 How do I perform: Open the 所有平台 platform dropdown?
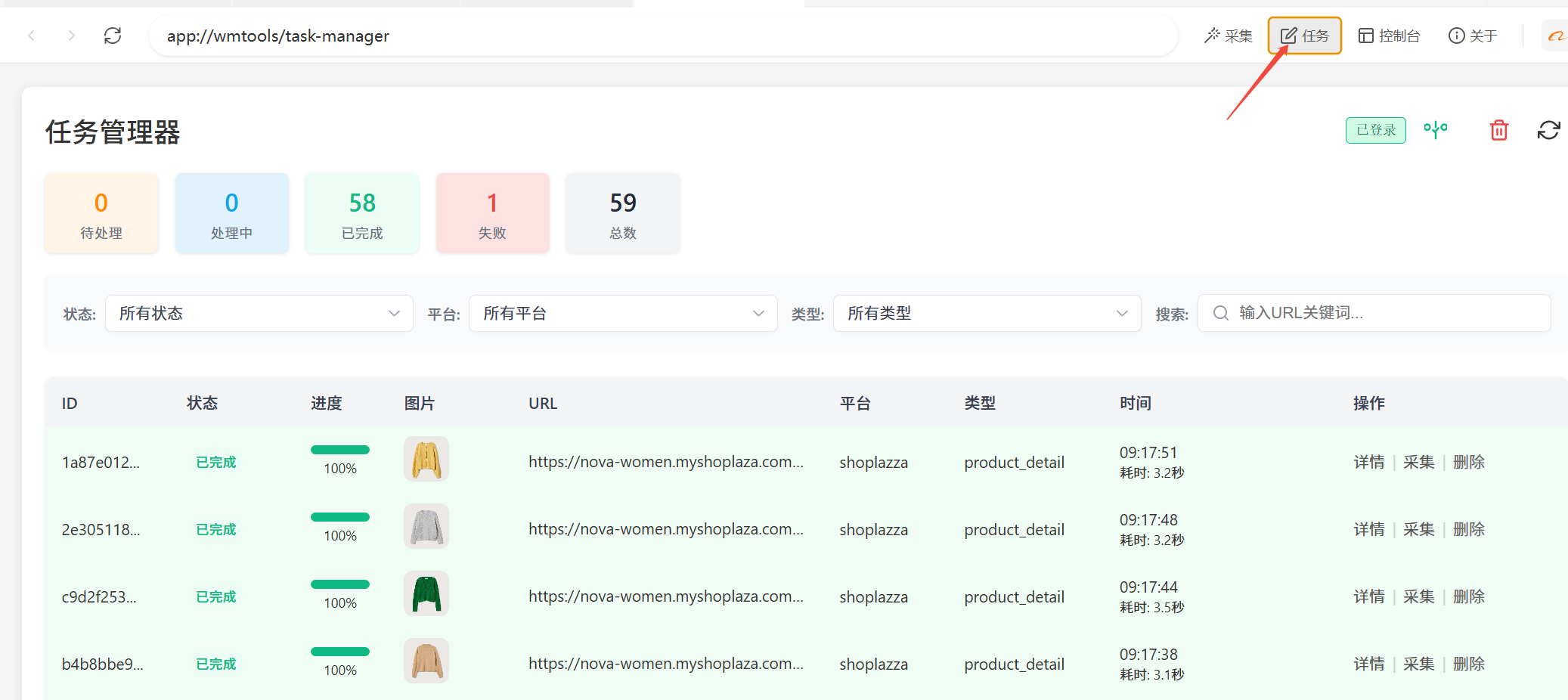pyautogui.click(x=623, y=313)
